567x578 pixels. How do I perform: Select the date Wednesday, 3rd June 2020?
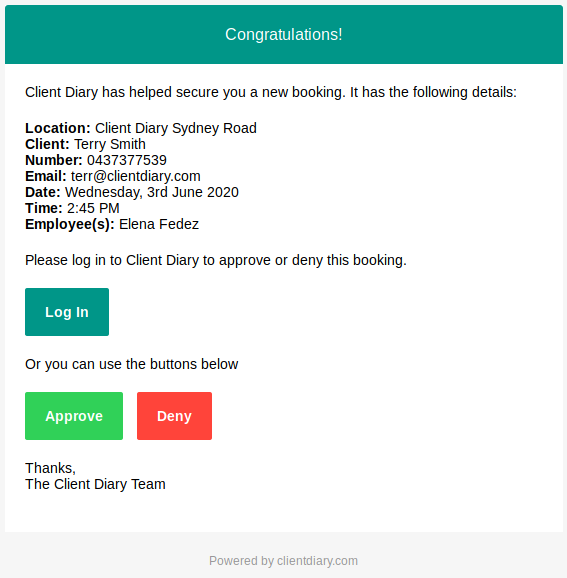(x=152, y=192)
